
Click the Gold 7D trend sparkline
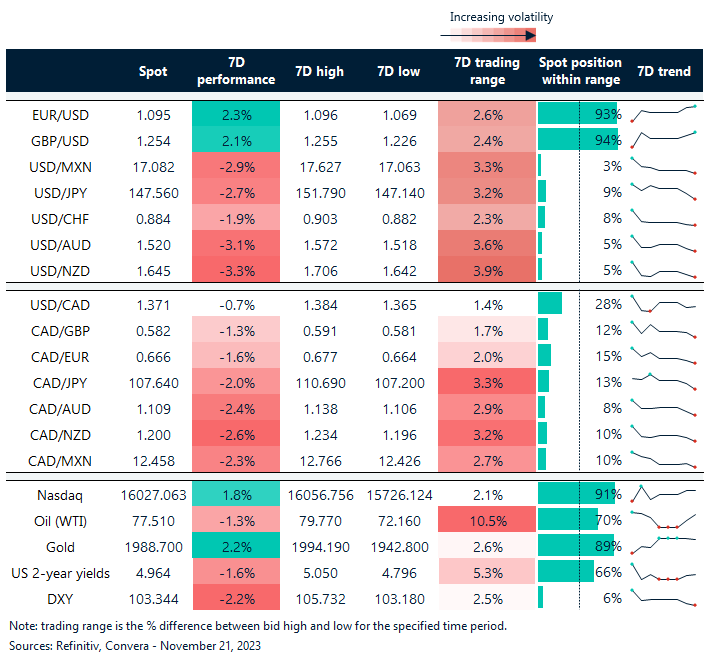[663, 545]
